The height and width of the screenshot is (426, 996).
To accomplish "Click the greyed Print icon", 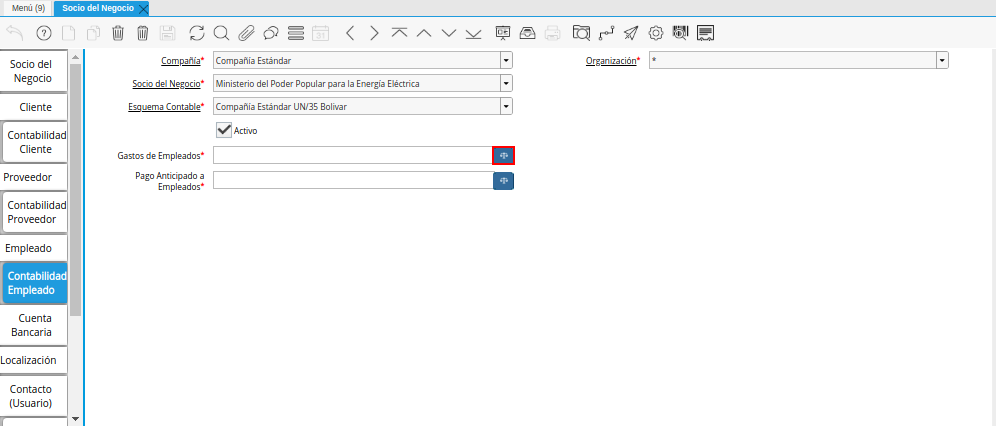I will pyautogui.click(x=553, y=33).
